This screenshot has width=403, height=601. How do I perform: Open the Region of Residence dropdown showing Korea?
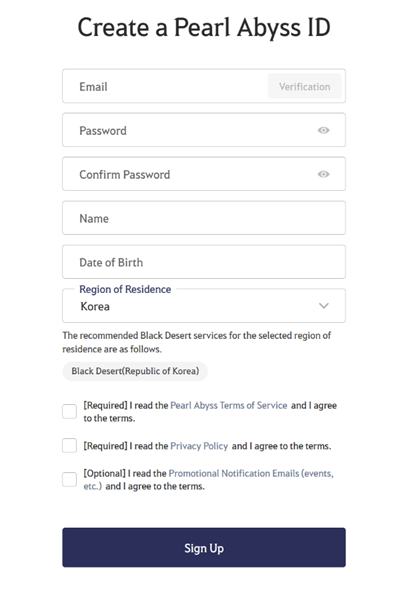coord(204,306)
